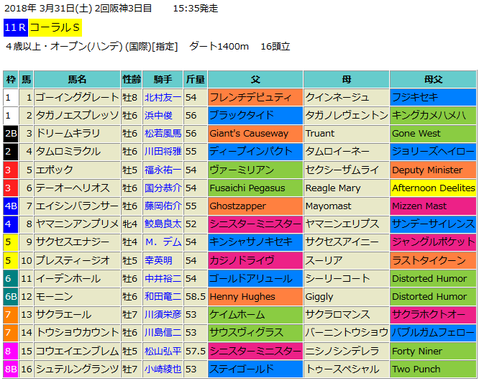Select horse name ヤマニンアンプリメ
The image size is (479, 381).
pos(77,224)
